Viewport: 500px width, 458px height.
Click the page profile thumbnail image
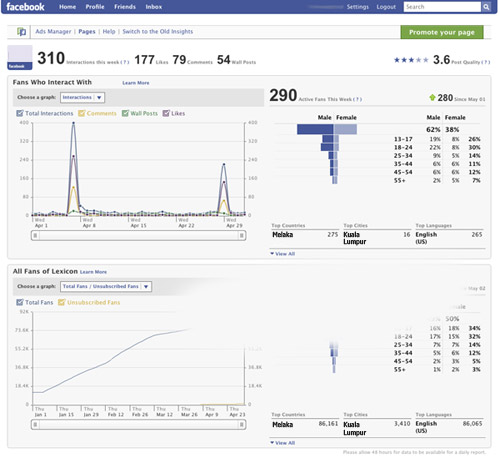[20, 57]
